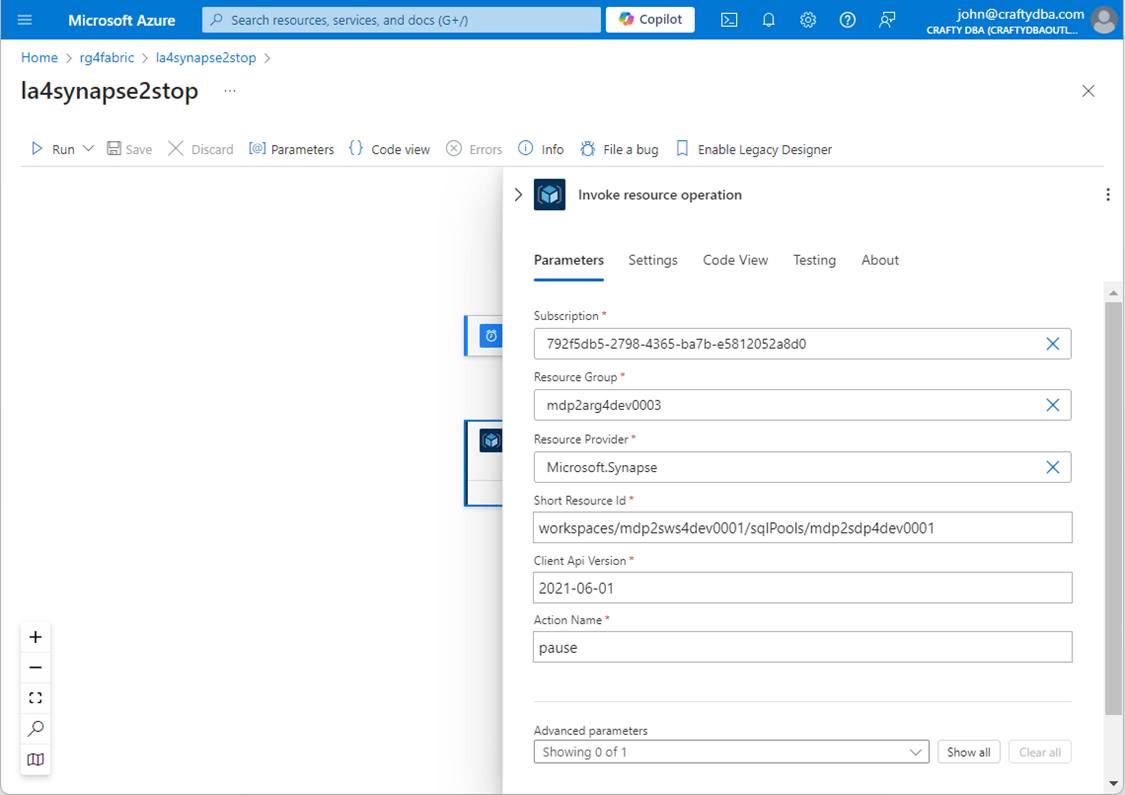
Task: Zoom out on the designer canvas
Action: (x=36, y=667)
